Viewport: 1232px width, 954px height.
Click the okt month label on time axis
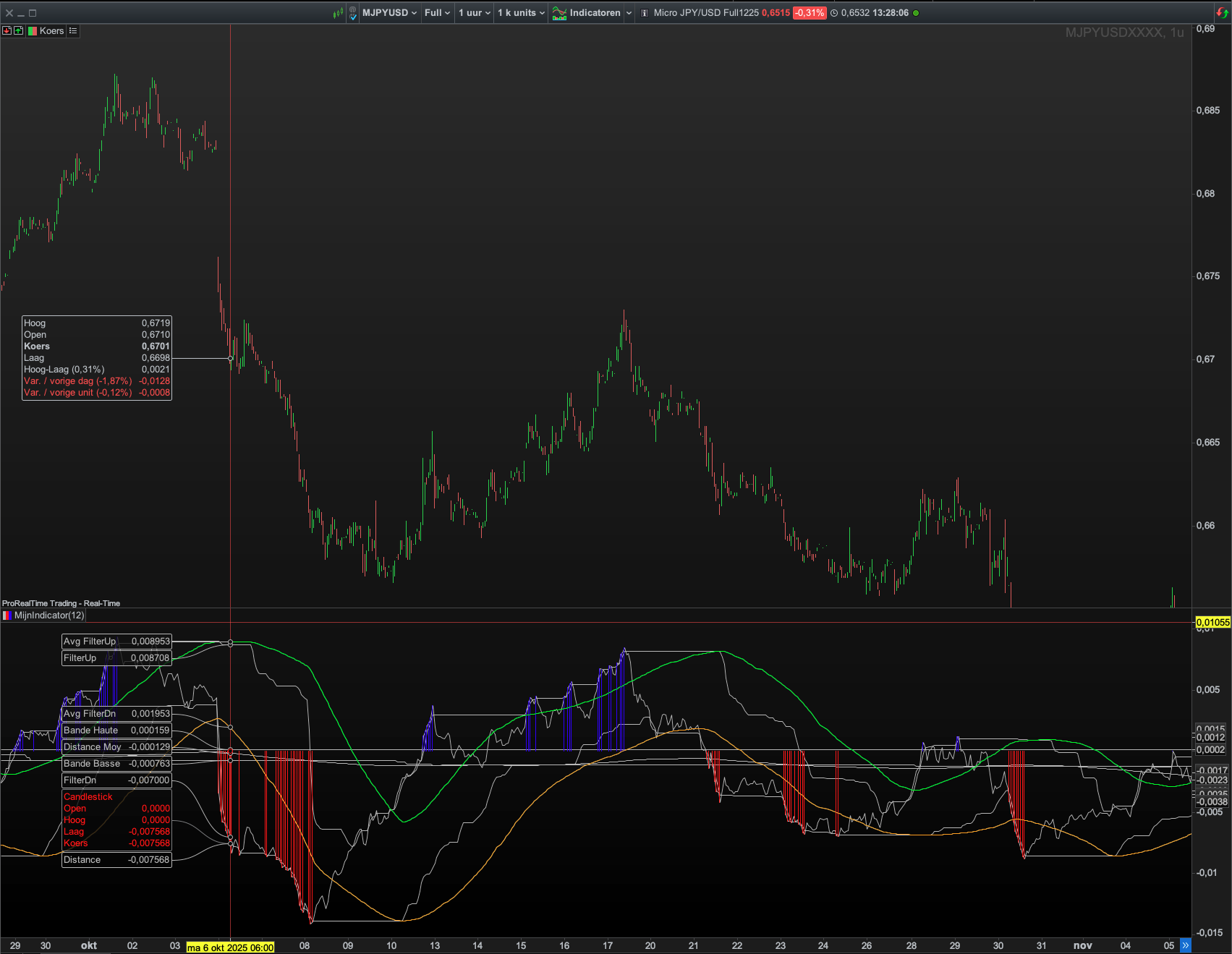pos(89,945)
